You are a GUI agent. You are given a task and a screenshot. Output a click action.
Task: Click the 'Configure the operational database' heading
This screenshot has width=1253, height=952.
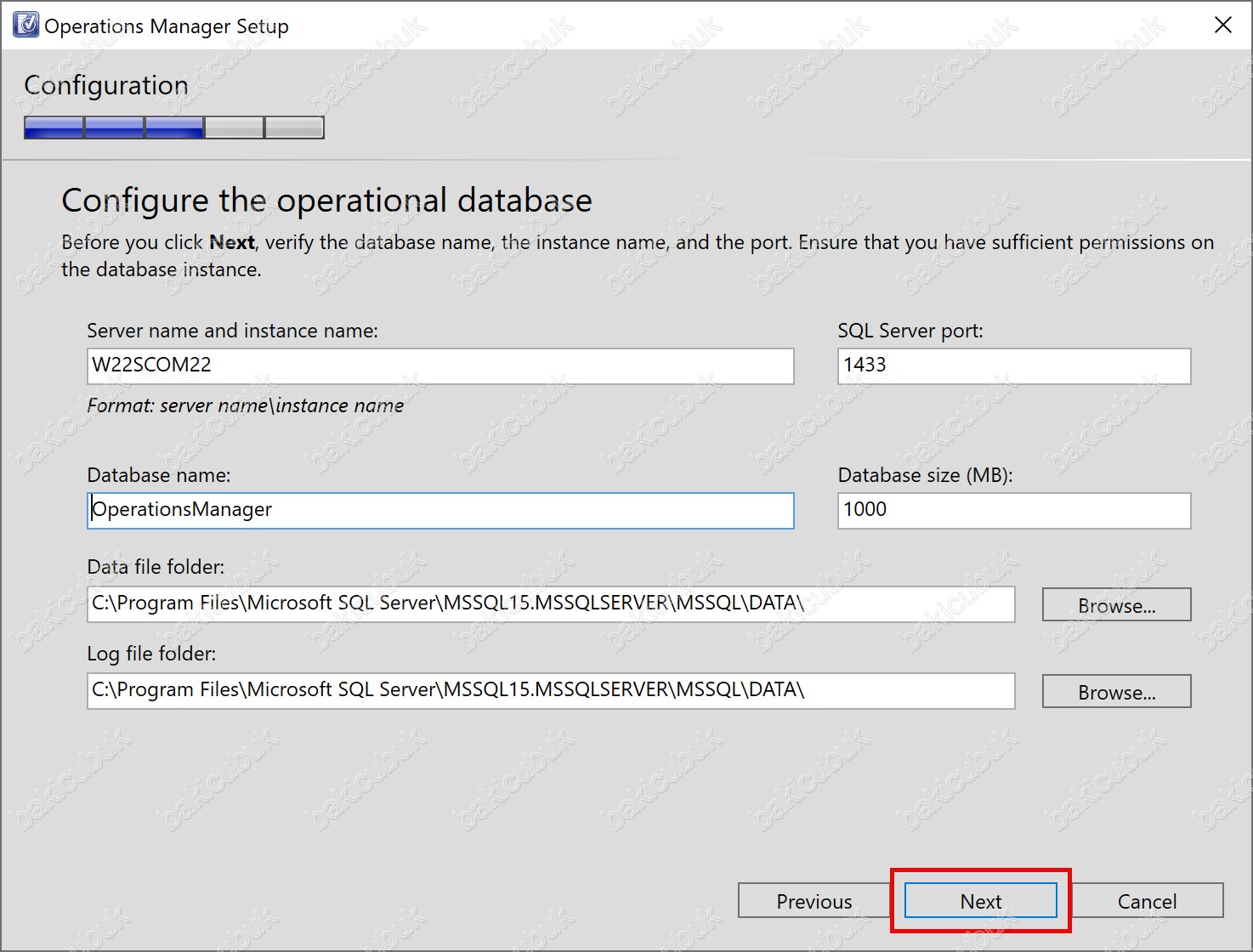click(326, 201)
